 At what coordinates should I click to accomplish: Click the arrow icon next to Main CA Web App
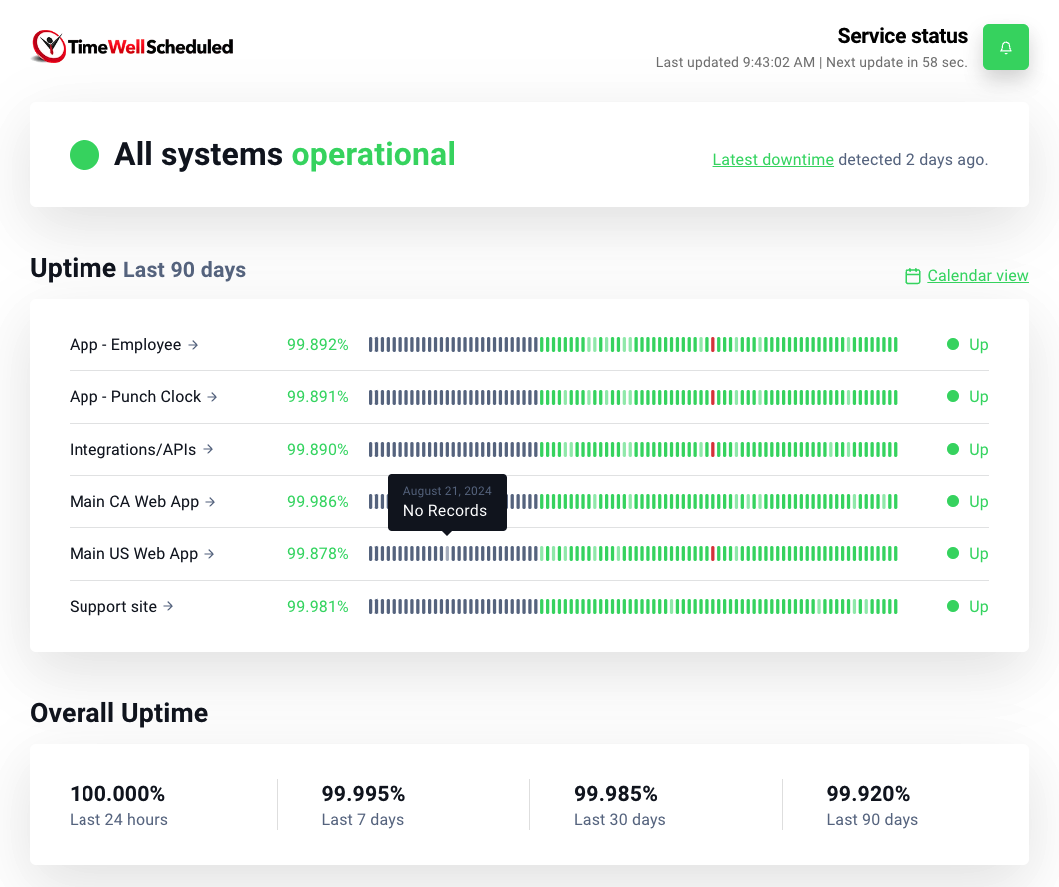pyautogui.click(x=211, y=502)
